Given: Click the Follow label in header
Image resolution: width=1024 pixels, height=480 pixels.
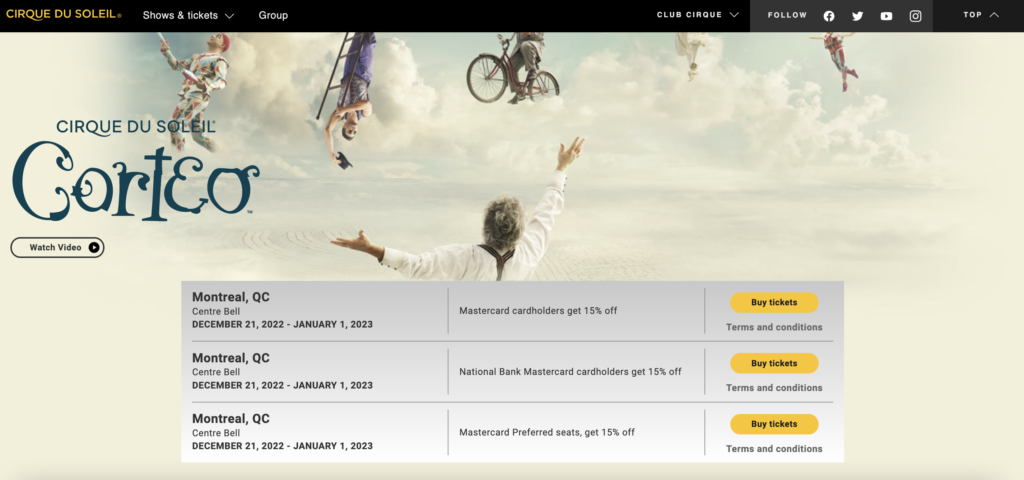Looking at the screenshot, I should [x=787, y=16].
